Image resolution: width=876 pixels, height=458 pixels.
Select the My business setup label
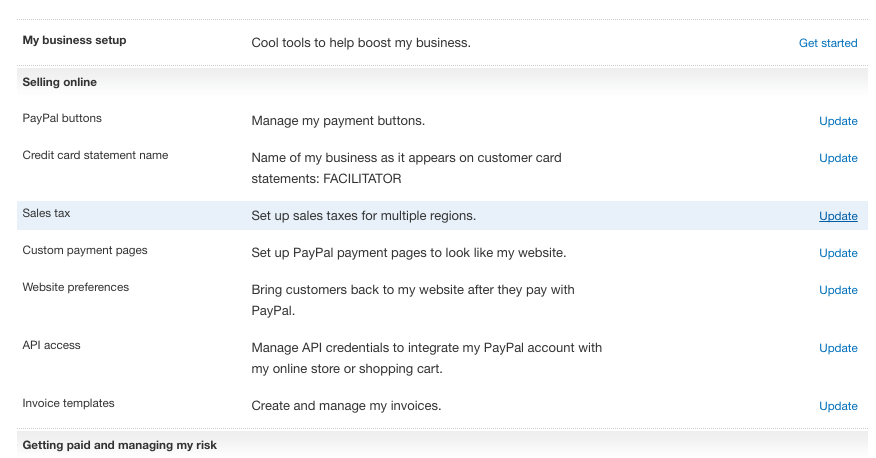coord(74,40)
